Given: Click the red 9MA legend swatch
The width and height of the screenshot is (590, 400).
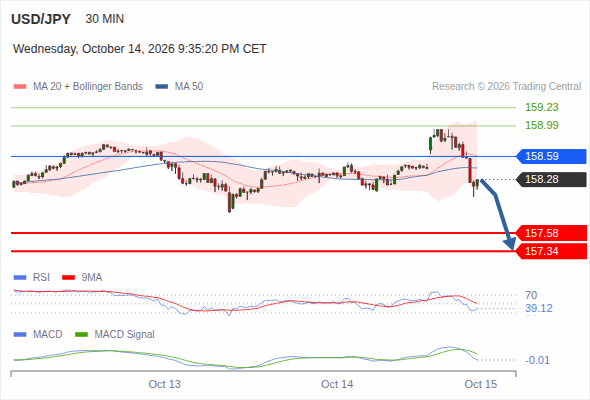Looking at the screenshot, I should [68, 278].
